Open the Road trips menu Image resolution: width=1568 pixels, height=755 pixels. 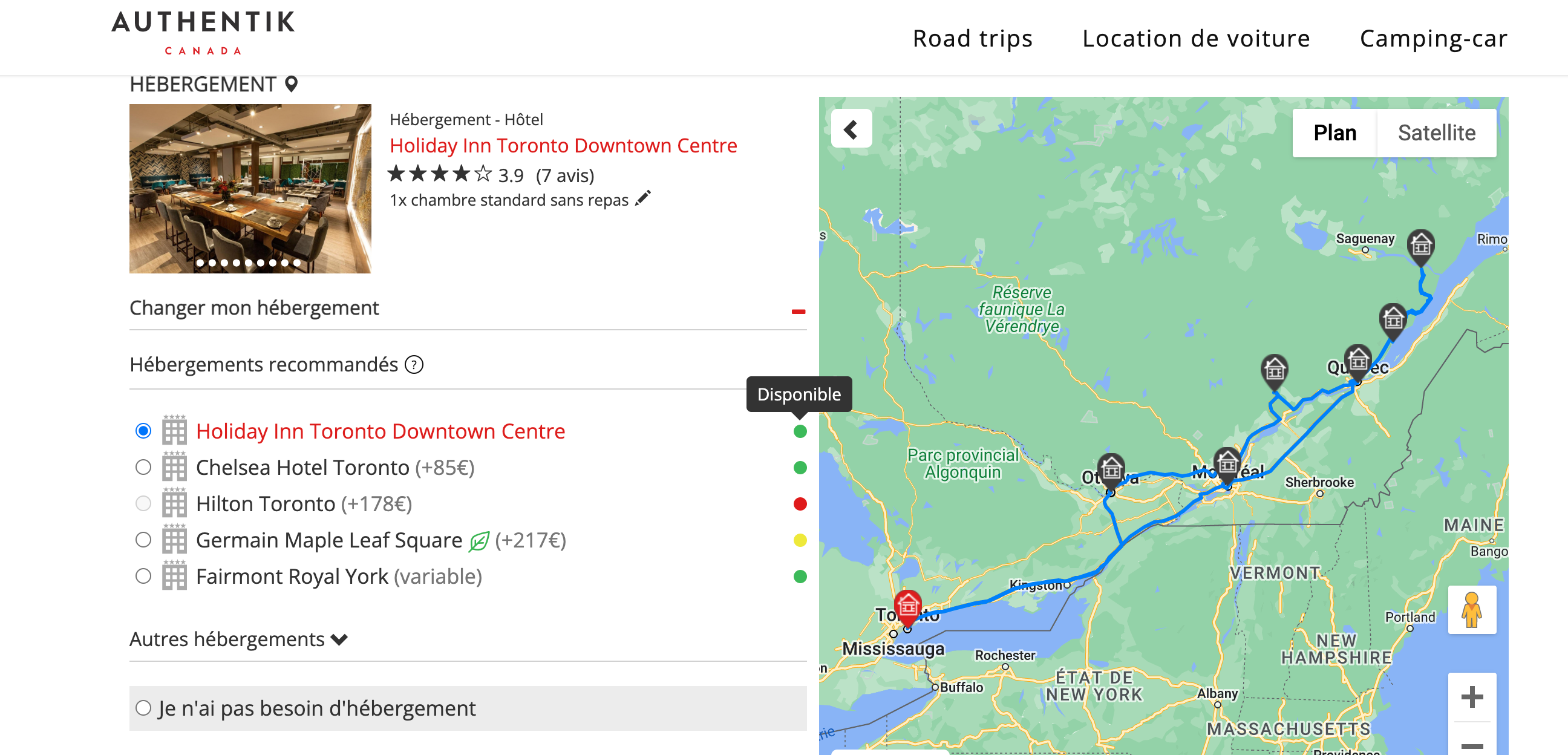(972, 38)
